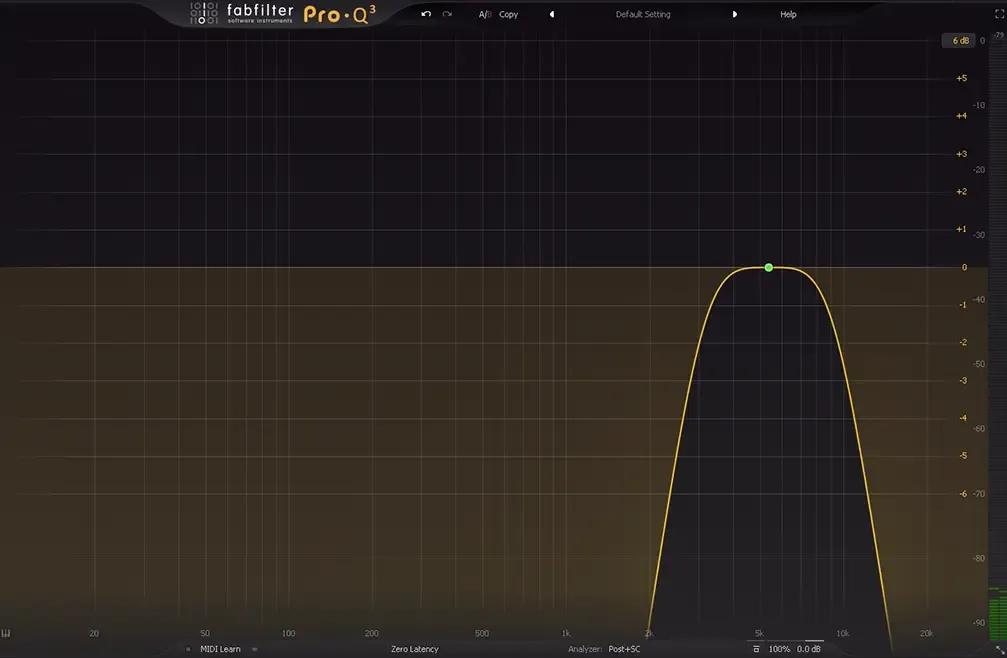The height and width of the screenshot is (658, 1007).
Task: Click the 1k frequency label
Action: 566,634
